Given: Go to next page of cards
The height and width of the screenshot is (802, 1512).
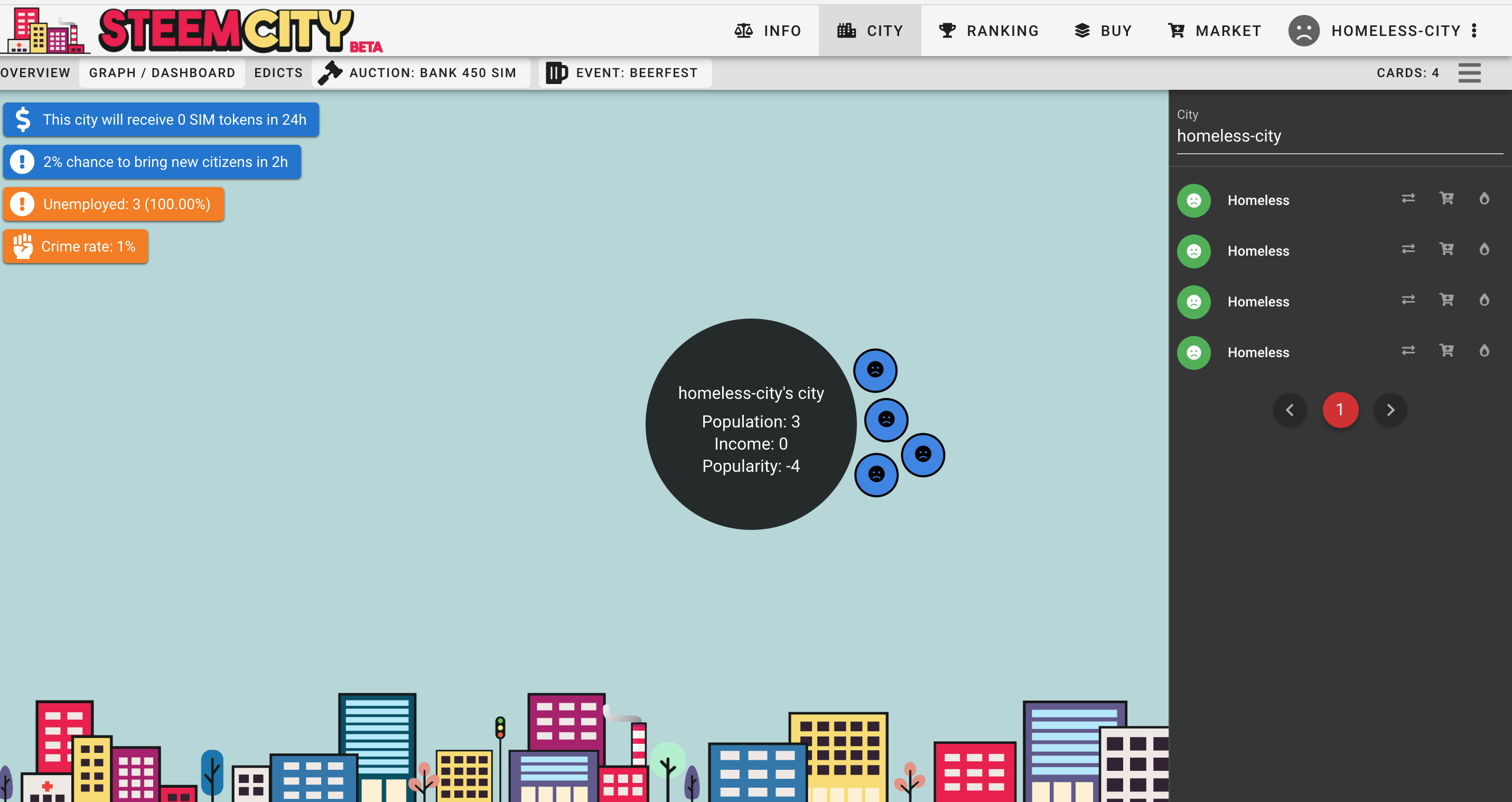Looking at the screenshot, I should pyautogui.click(x=1390, y=410).
